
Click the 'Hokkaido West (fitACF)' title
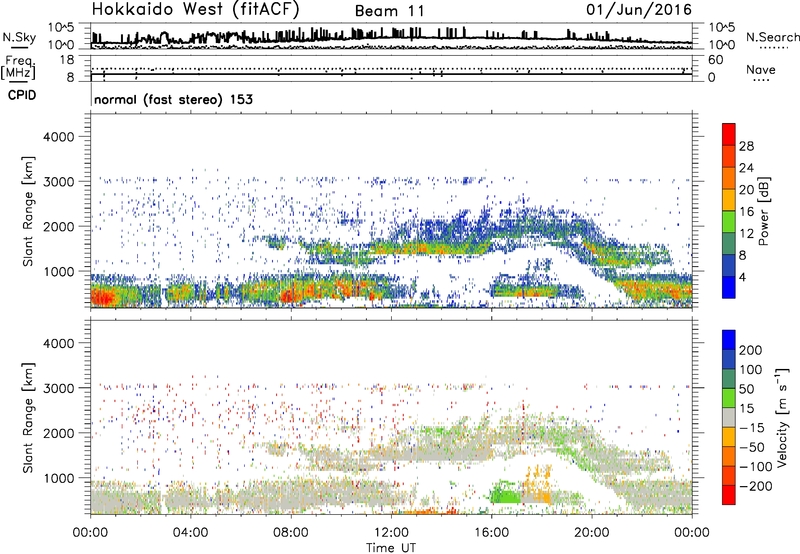tap(195, 9)
